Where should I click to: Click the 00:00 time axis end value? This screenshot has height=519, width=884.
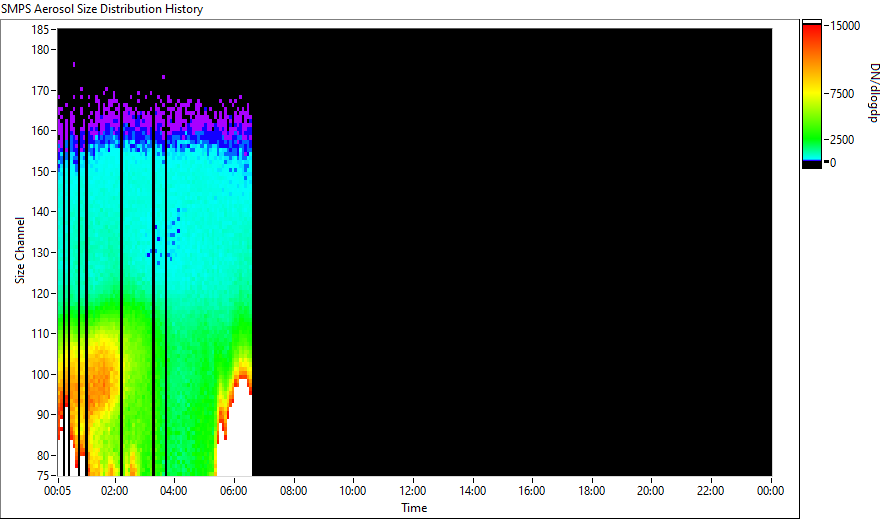point(770,491)
